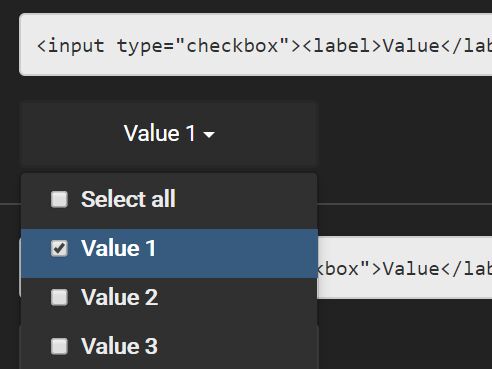Choose the highlighted Value 1 label text
This screenshot has width=492, height=369.
(x=118, y=248)
